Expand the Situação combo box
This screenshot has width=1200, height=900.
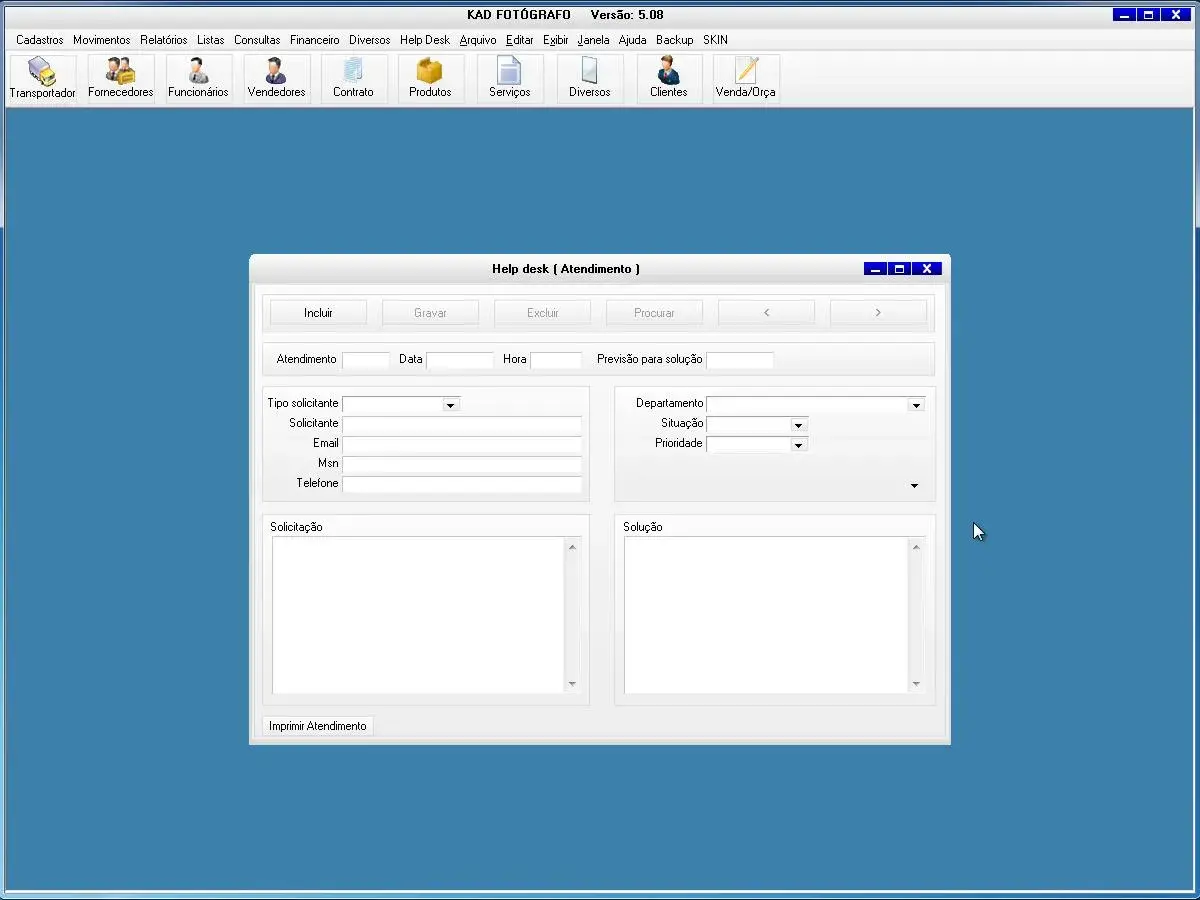[798, 425]
